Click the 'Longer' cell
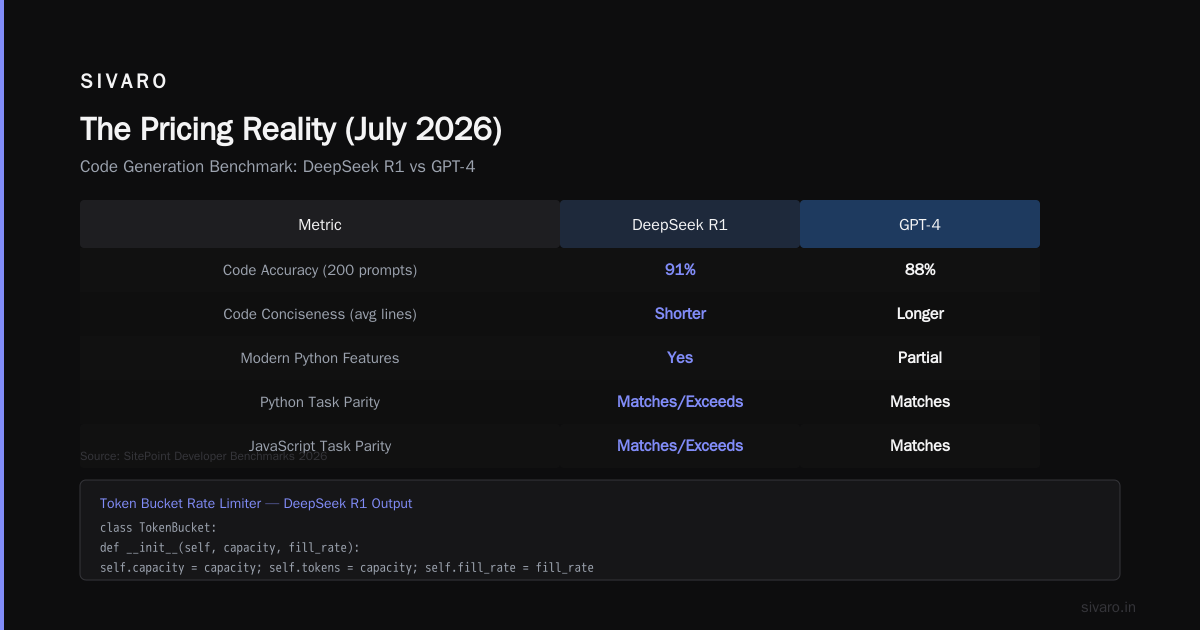Viewport: 1200px width, 630px height. pyautogui.click(x=920, y=314)
